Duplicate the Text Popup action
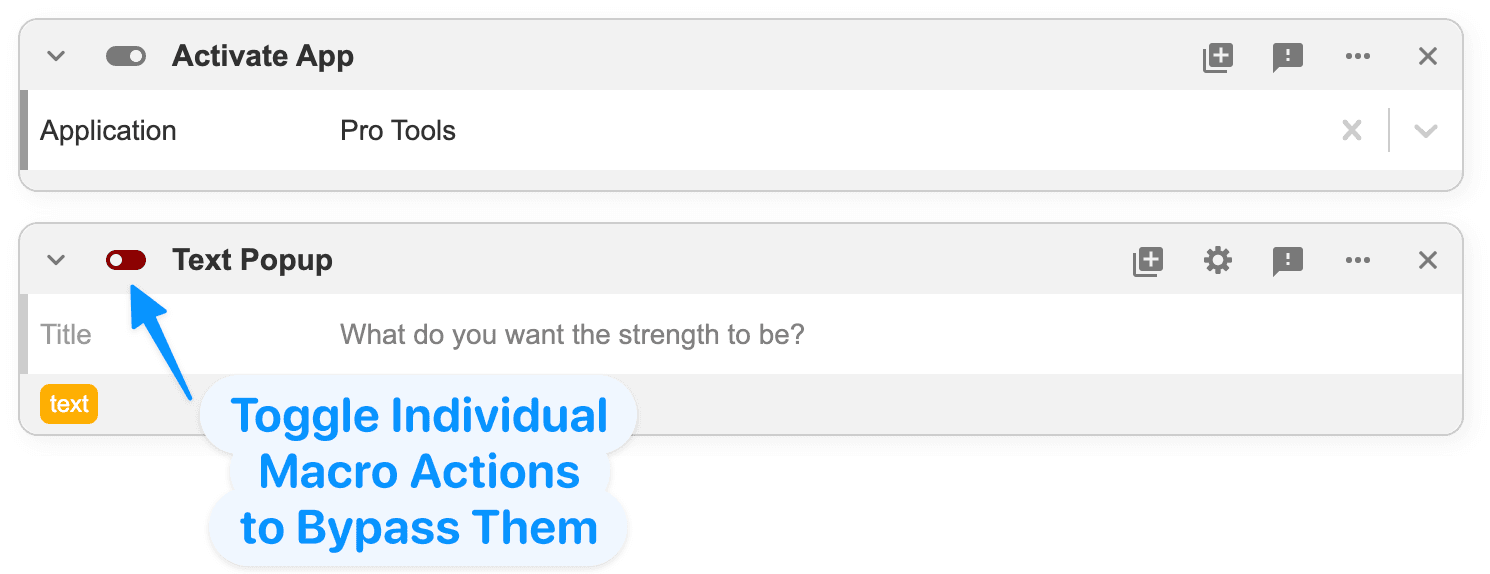 coord(1147,261)
